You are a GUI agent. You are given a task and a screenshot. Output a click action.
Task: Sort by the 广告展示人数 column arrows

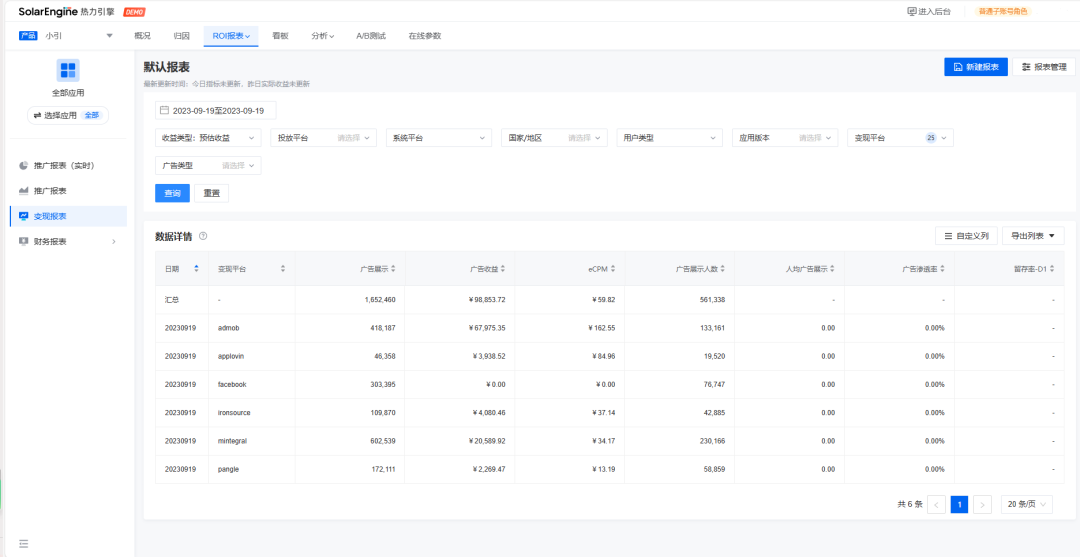[x=722, y=269]
